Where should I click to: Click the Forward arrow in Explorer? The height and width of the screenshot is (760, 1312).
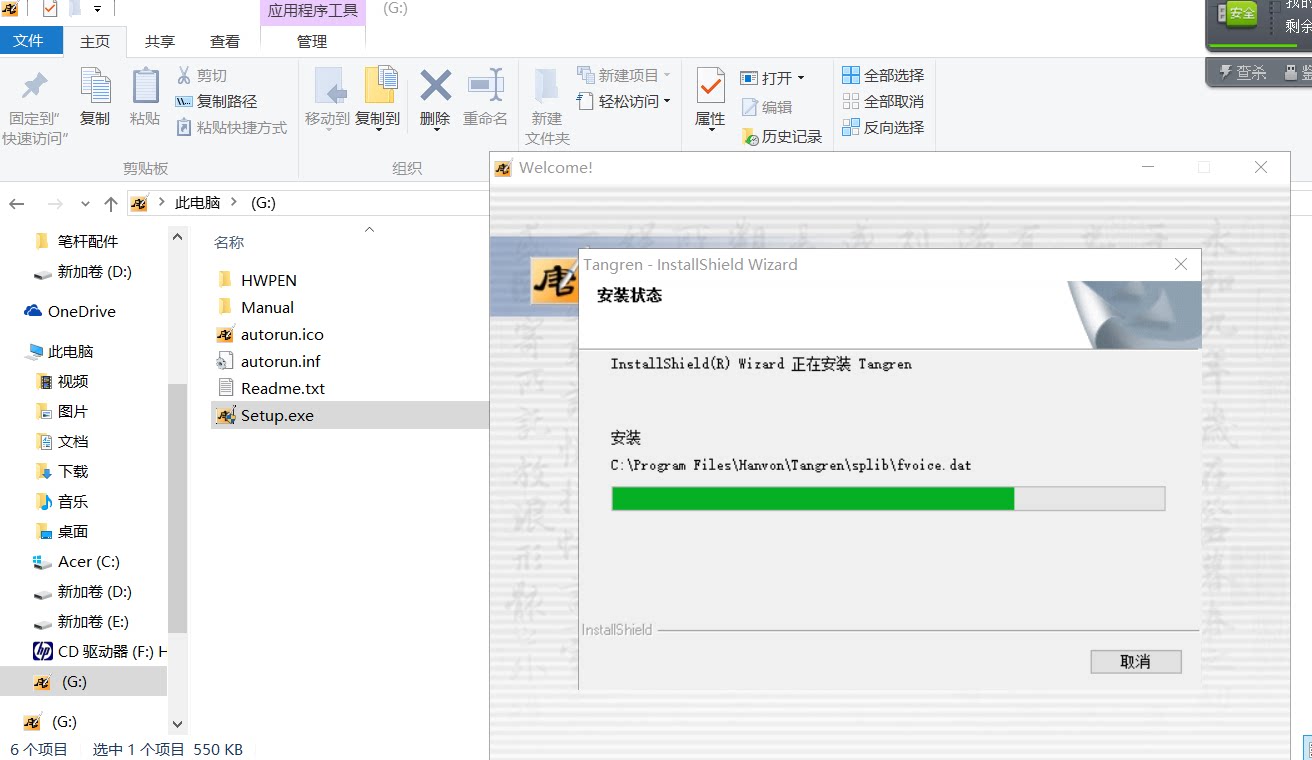(56, 203)
